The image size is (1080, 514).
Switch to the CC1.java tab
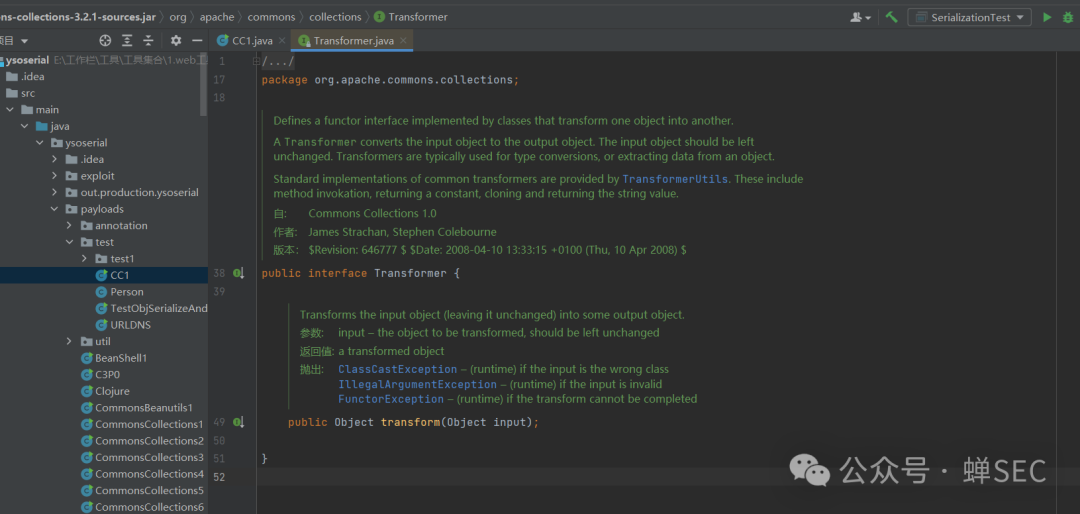click(x=250, y=41)
